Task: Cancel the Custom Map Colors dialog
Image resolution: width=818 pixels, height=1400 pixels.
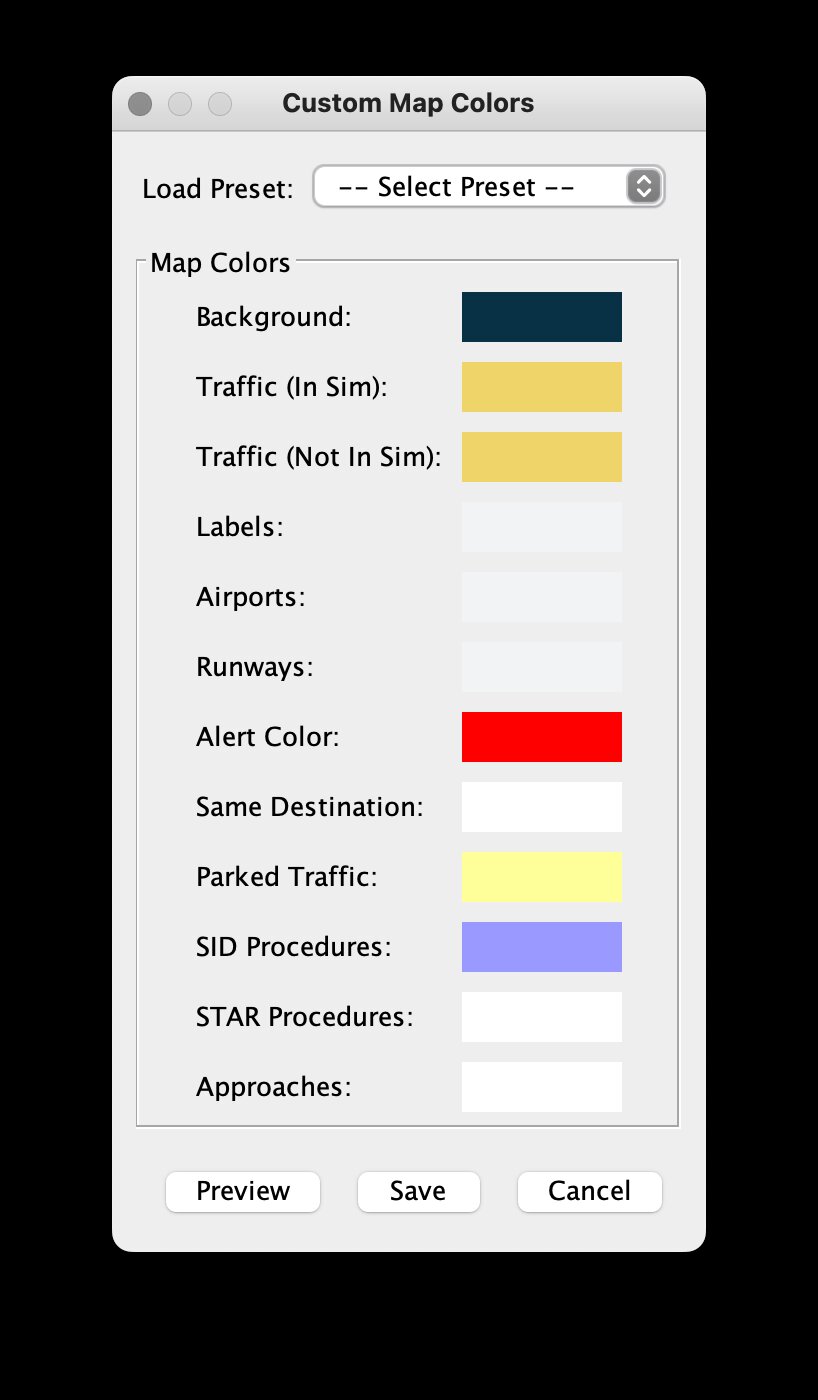Action: 589,1191
